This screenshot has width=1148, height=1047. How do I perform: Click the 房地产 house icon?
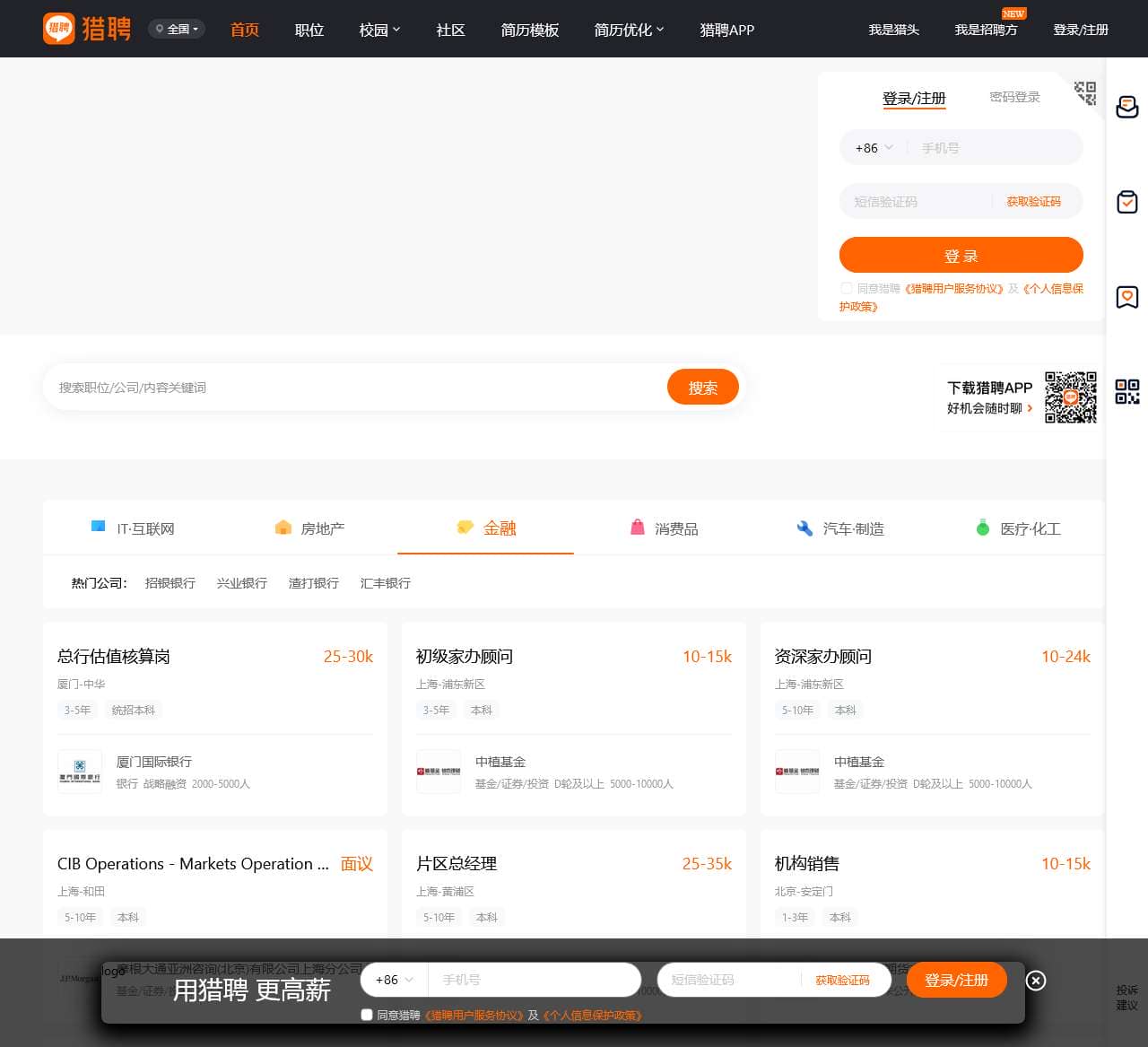[x=283, y=528]
